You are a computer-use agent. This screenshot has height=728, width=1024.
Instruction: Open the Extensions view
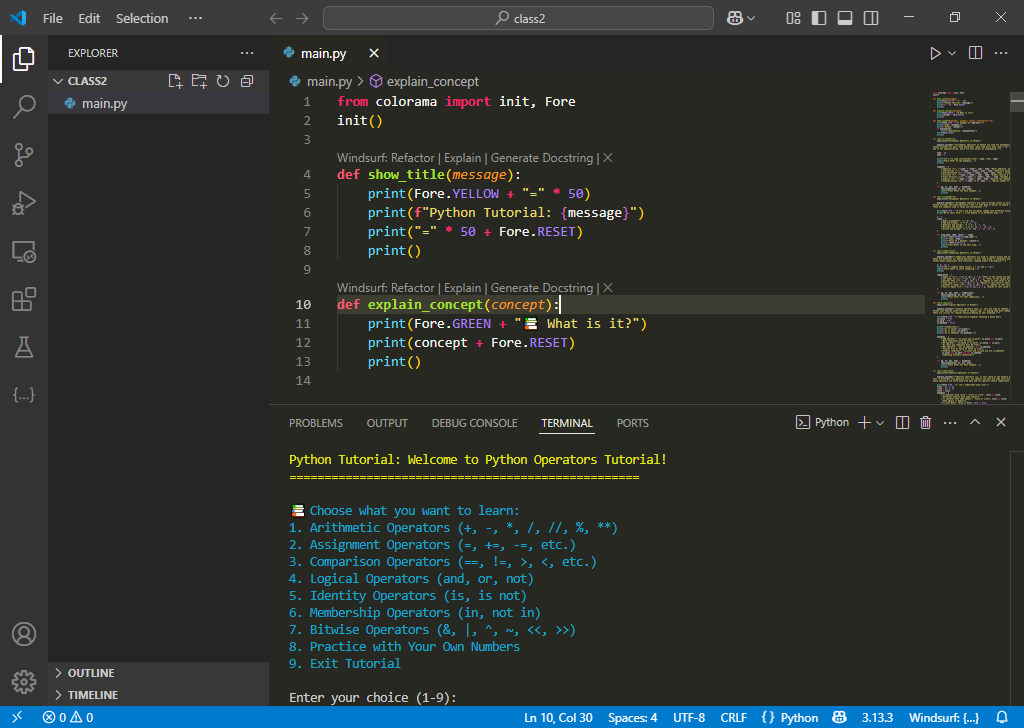coord(24,300)
